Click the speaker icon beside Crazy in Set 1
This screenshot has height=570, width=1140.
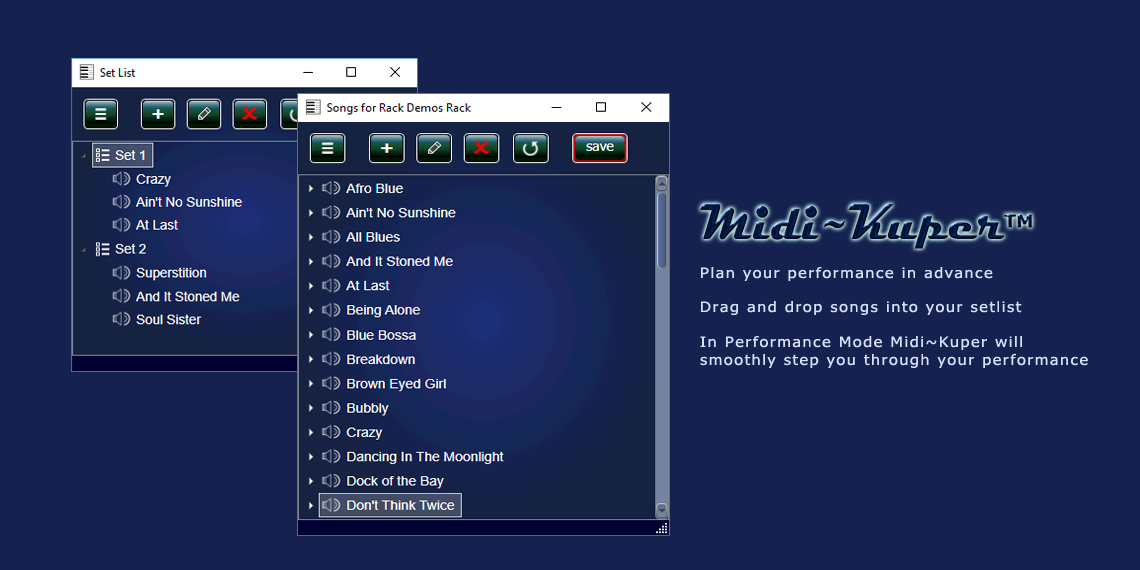(x=121, y=179)
